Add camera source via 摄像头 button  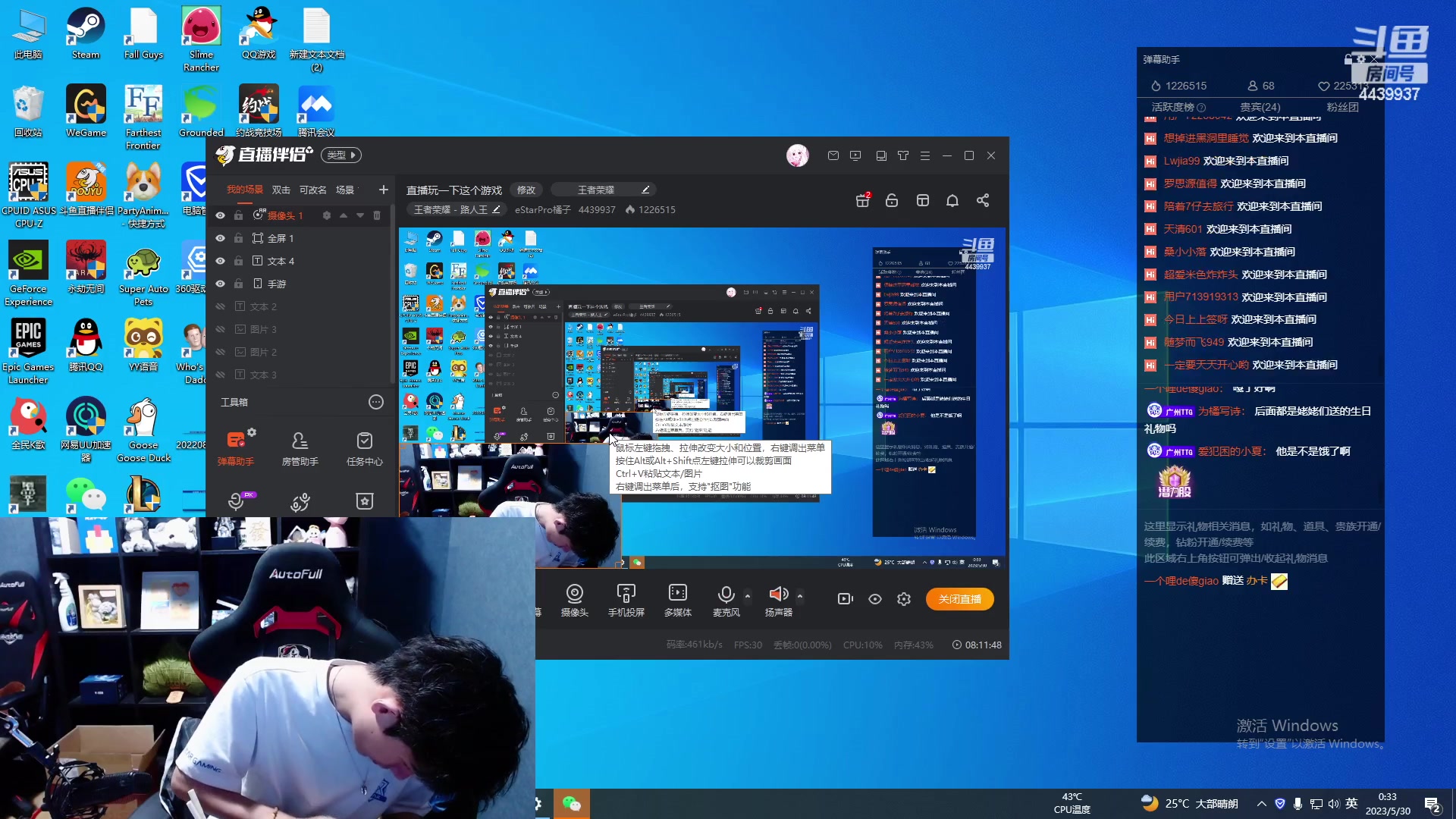tap(574, 599)
